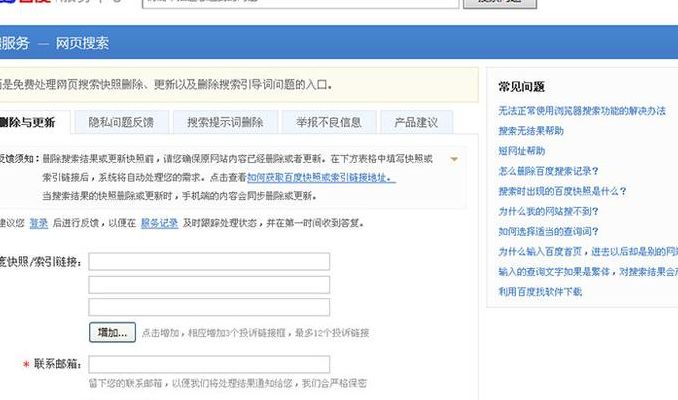Focus the third snapshot link input field

coord(209,307)
